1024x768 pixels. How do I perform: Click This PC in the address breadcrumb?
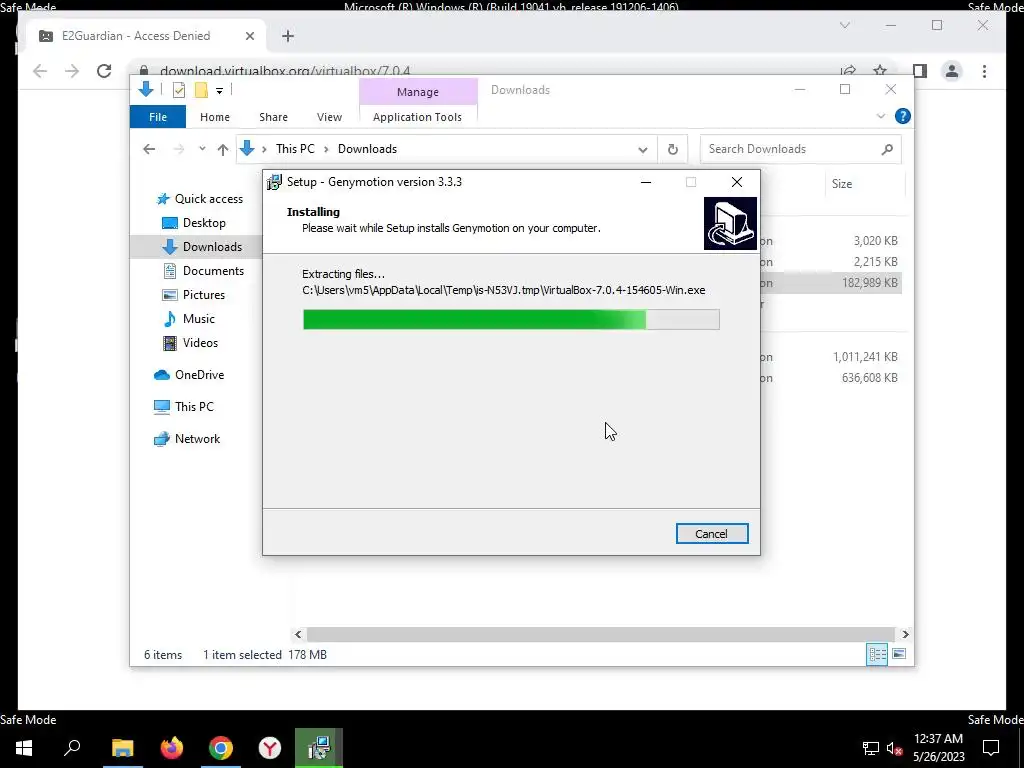pyautogui.click(x=295, y=149)
